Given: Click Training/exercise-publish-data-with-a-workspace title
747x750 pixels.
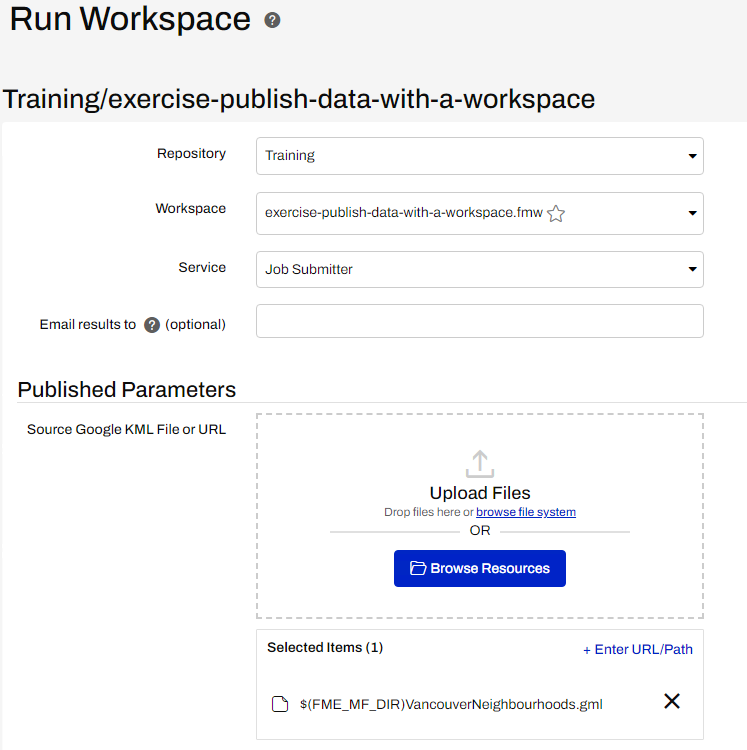Looking at the screenshot, I should point(299,99).
